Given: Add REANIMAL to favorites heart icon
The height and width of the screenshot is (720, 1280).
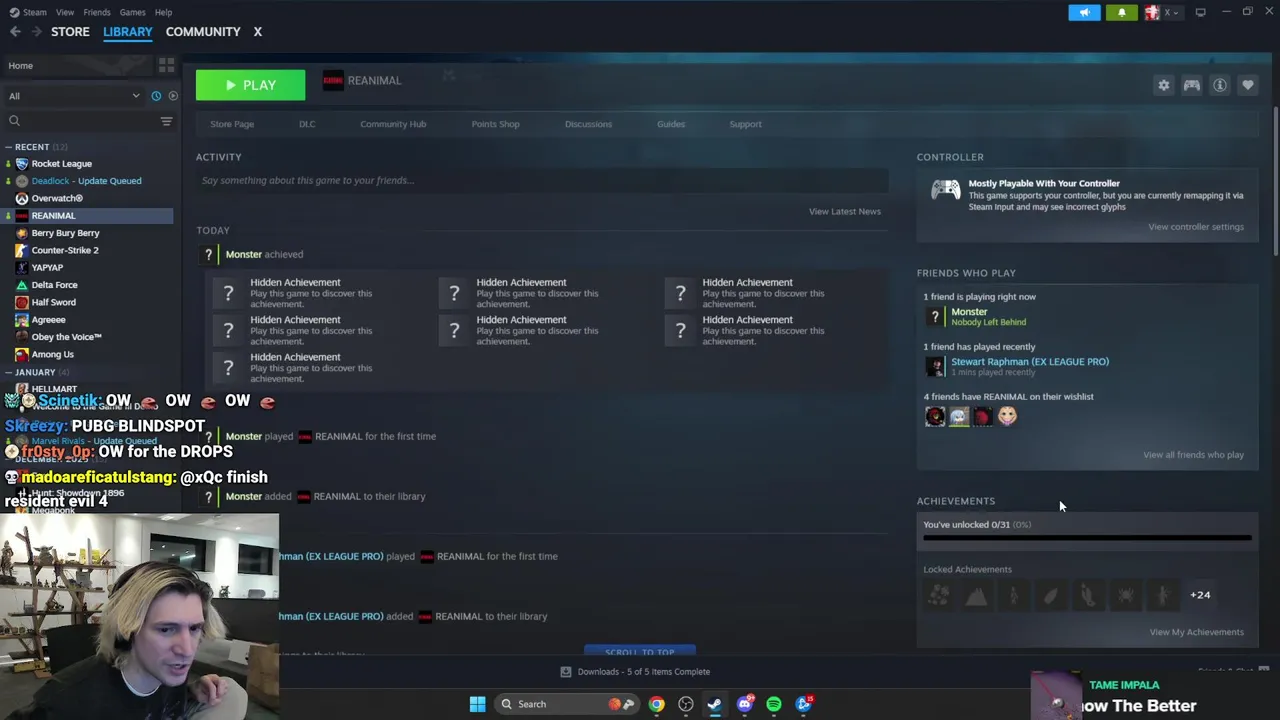Looking at the screenshot, I should (x=1247, y=86).
